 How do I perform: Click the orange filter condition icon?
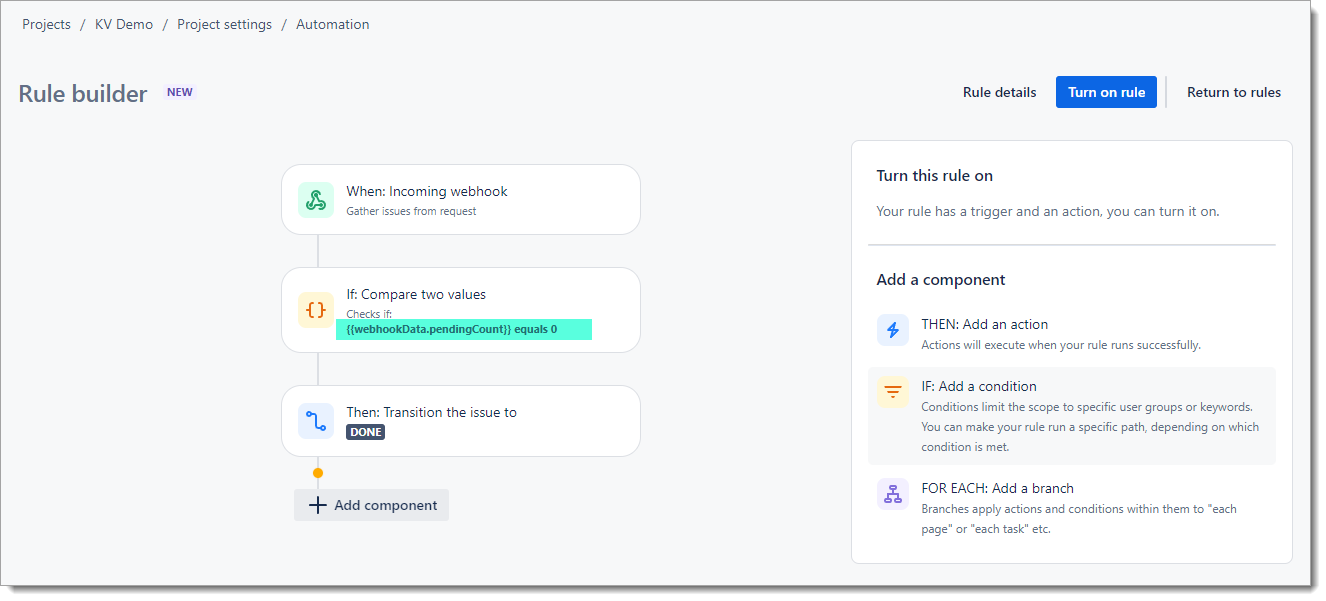pos(893,392)
